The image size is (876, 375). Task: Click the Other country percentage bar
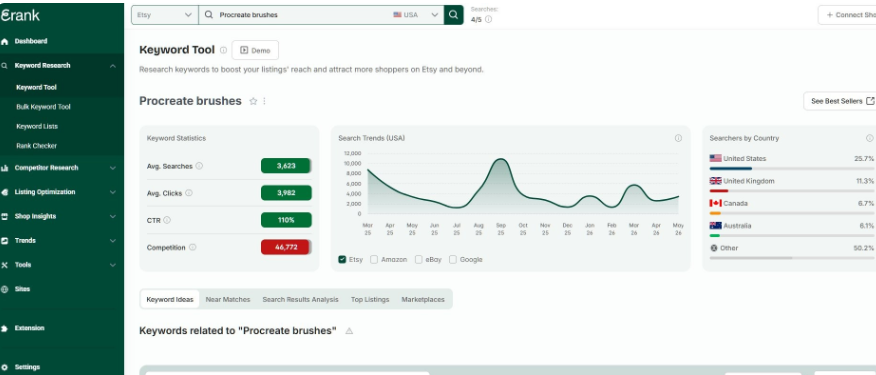(x=792, y=258)
